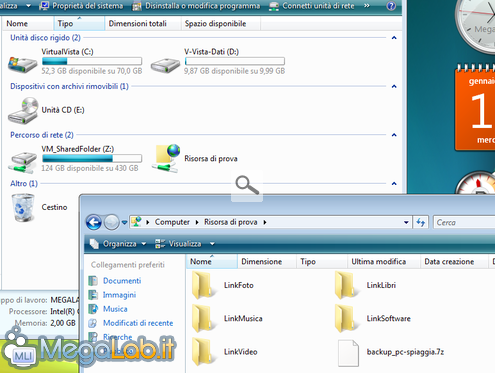
Task: Expand the toolbar overflow chevron
Action: coord(367,6)
